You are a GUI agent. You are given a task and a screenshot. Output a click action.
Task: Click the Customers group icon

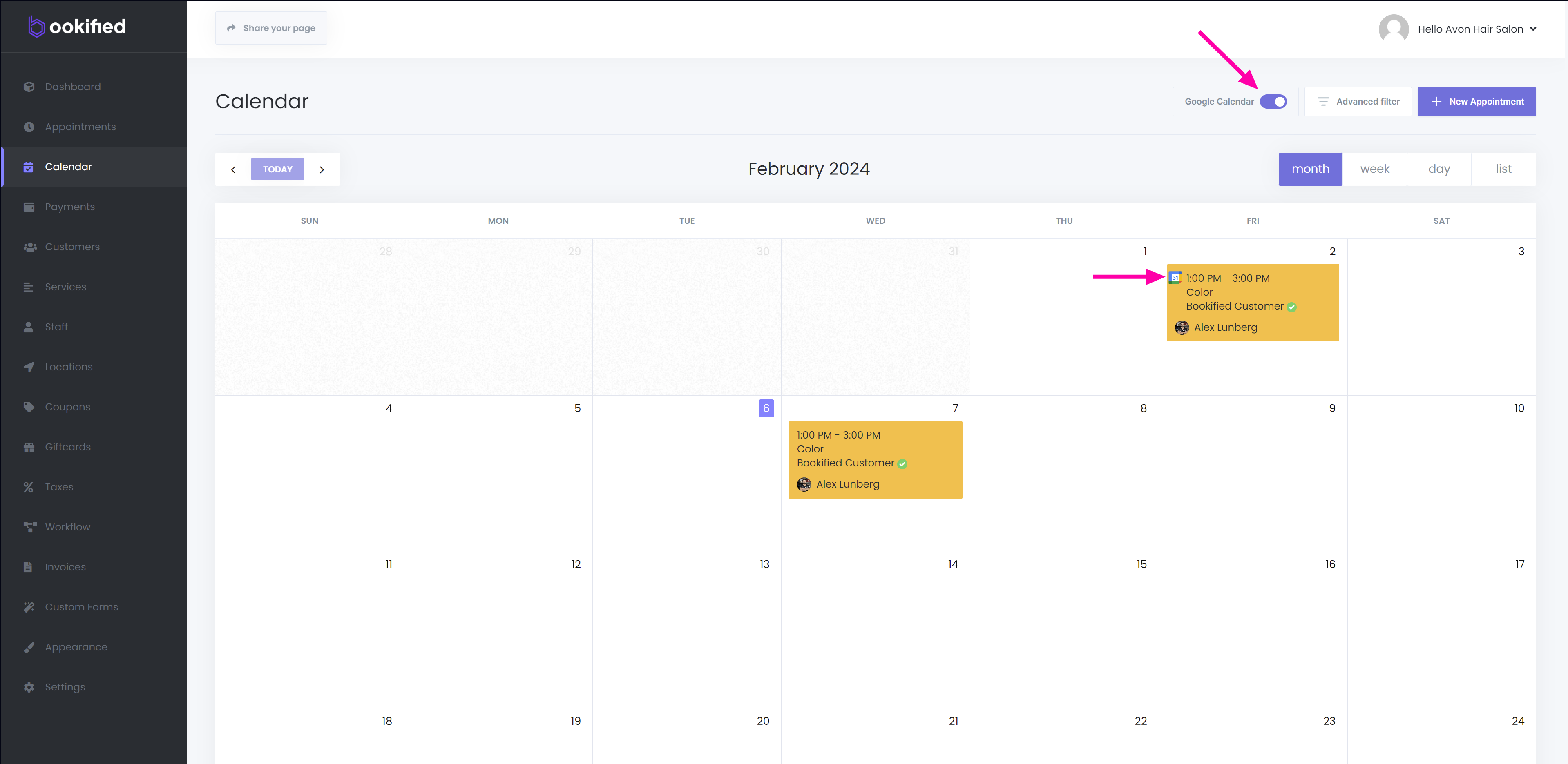pos(29,247)
